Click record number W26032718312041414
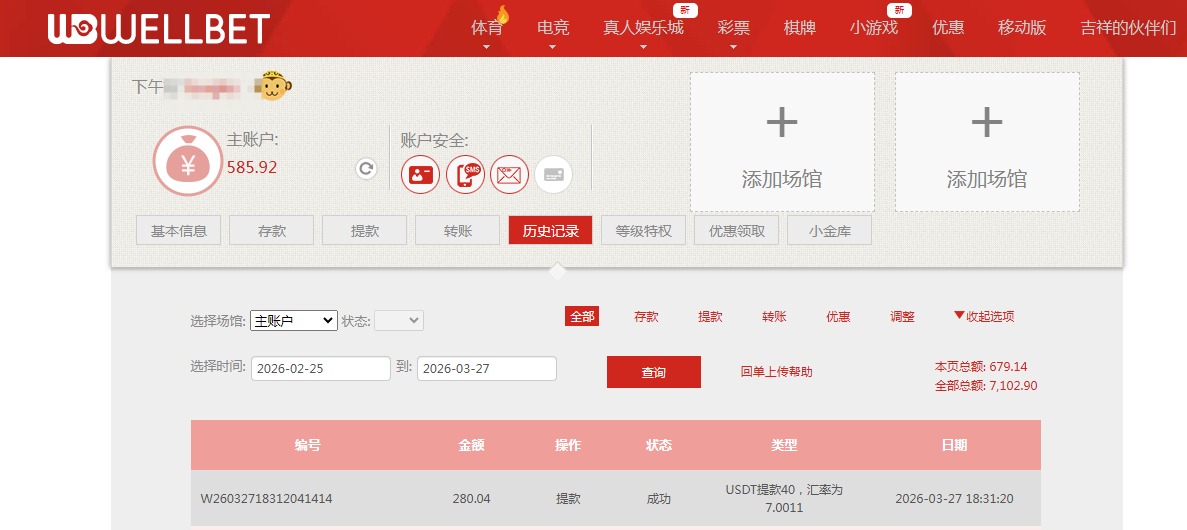The height and width of the screenshot is (530, 1187). coord(266,499)
